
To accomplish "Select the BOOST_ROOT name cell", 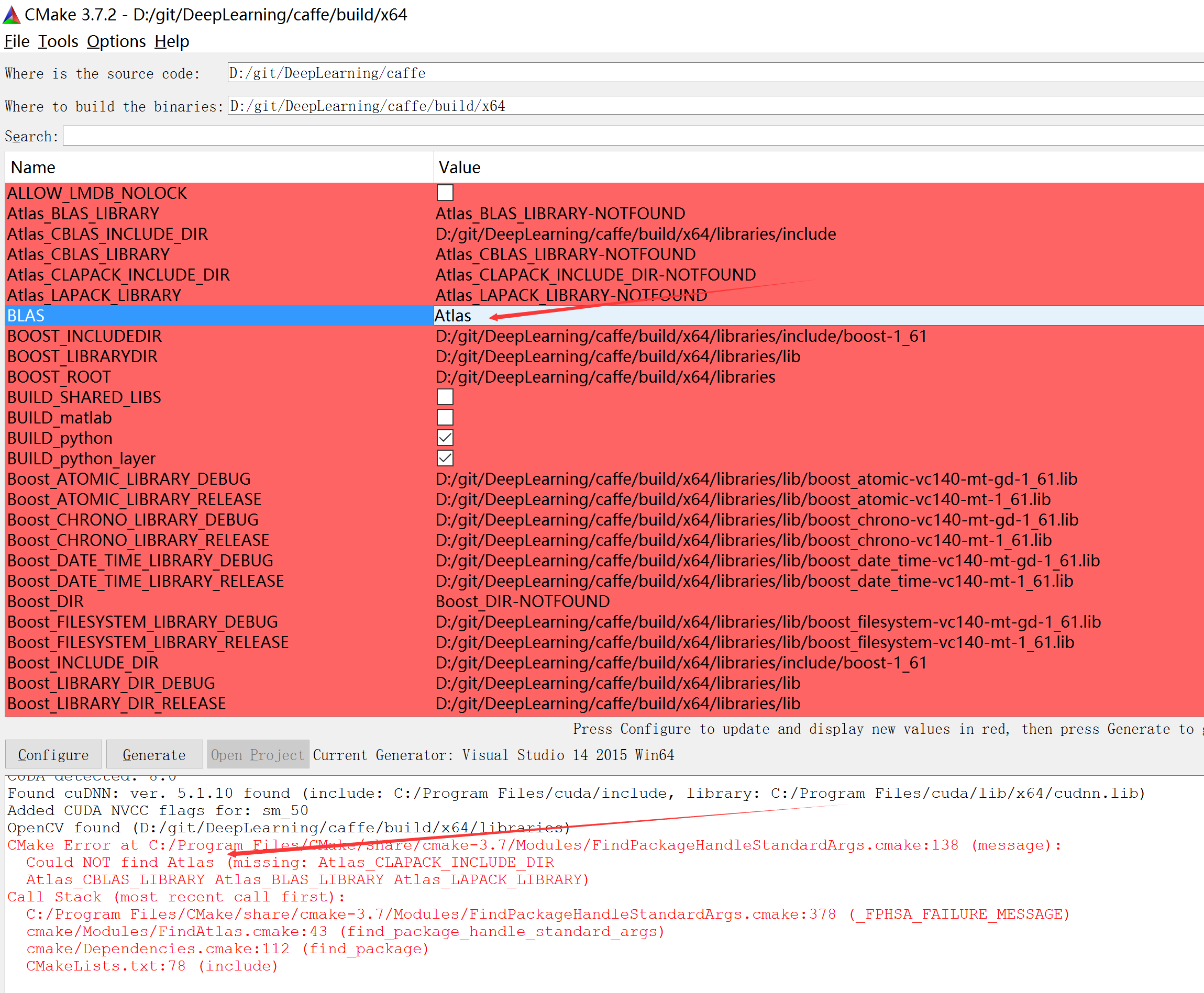I will coord(218,377).
